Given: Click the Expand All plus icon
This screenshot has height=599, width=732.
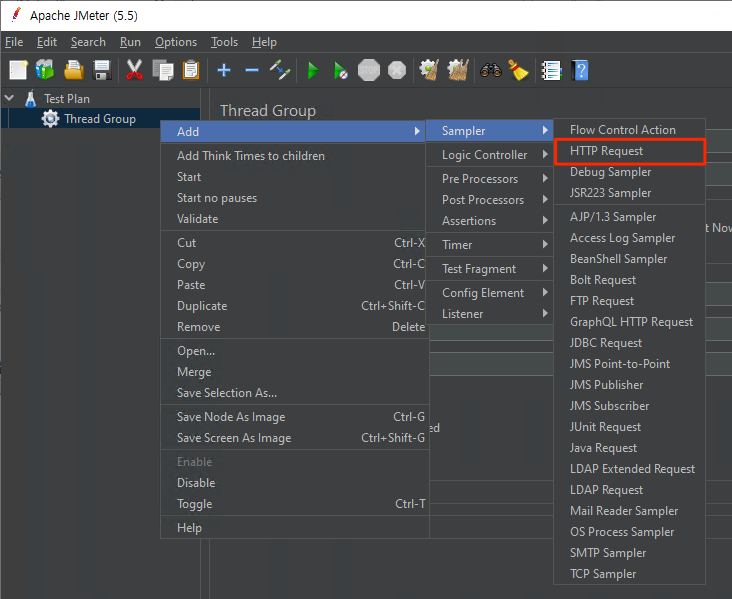Looking at the screenshot, I should coord(224,70).
